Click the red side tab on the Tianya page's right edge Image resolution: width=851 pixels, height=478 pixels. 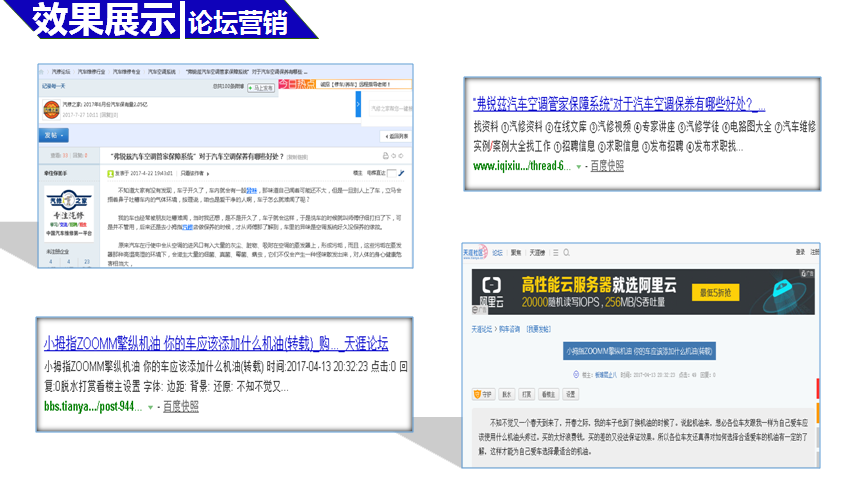818,388
